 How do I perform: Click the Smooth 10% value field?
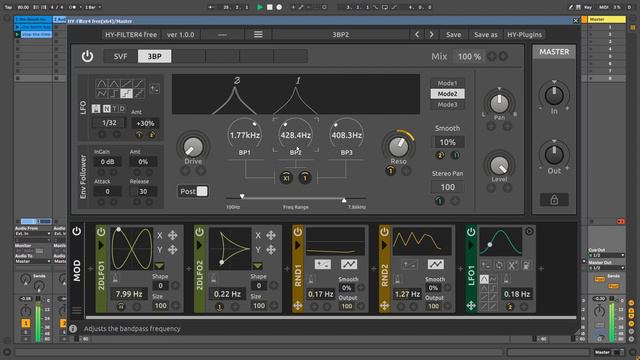[x=447, y=142]
